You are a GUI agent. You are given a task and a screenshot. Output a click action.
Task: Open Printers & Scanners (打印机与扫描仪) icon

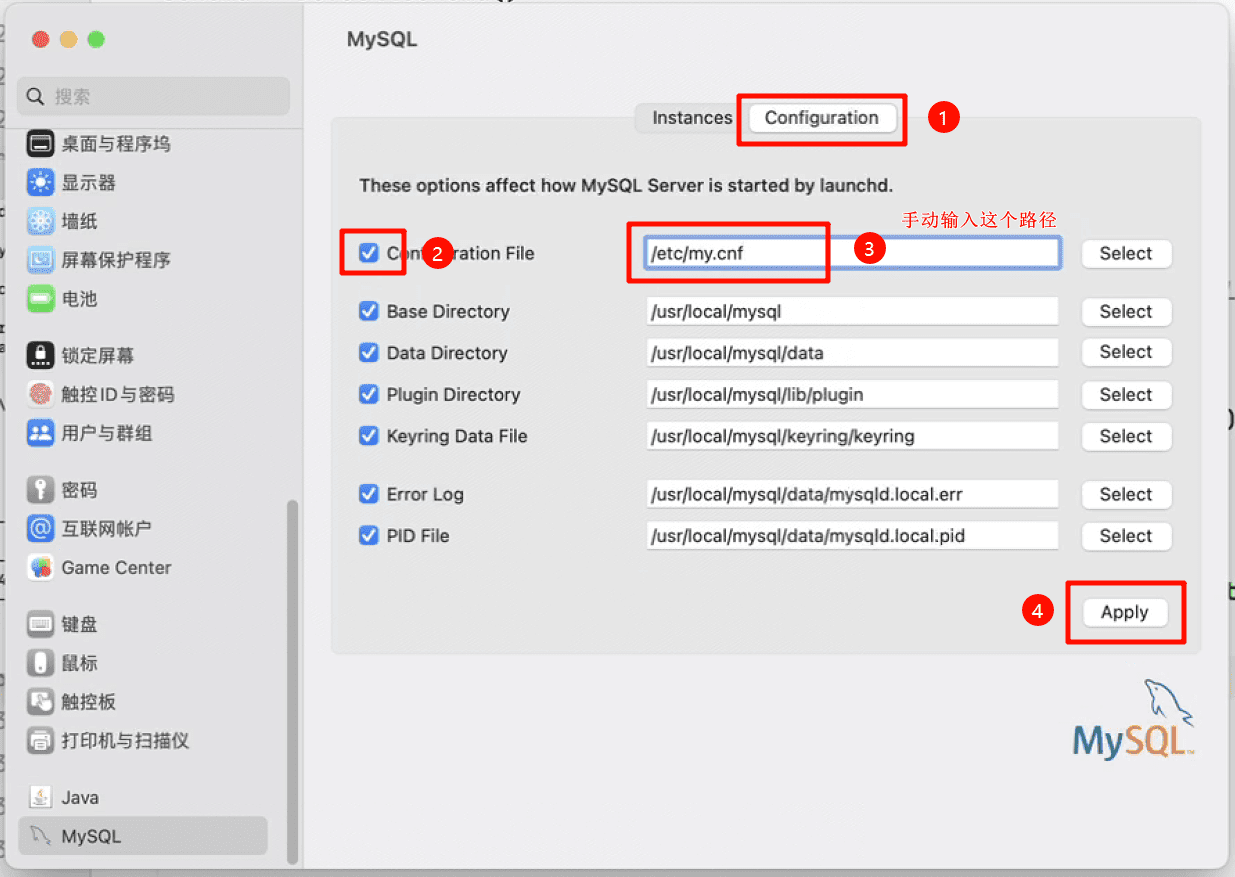40,741
